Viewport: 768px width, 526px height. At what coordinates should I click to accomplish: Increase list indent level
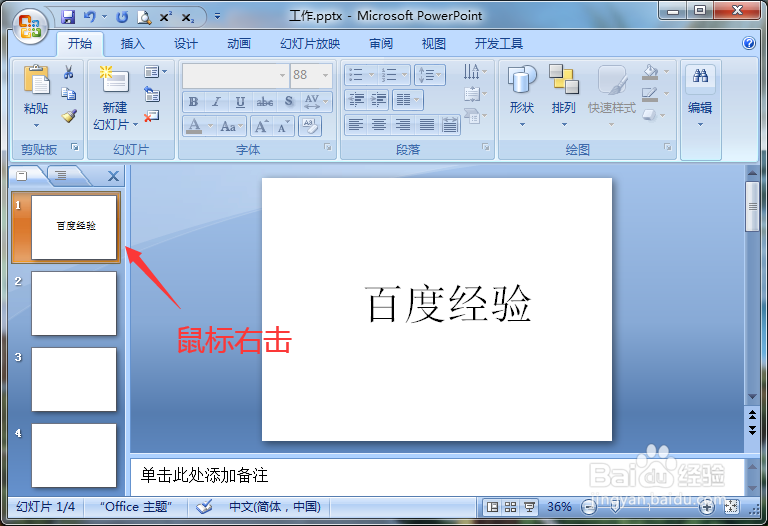click(x=378, y=100)
